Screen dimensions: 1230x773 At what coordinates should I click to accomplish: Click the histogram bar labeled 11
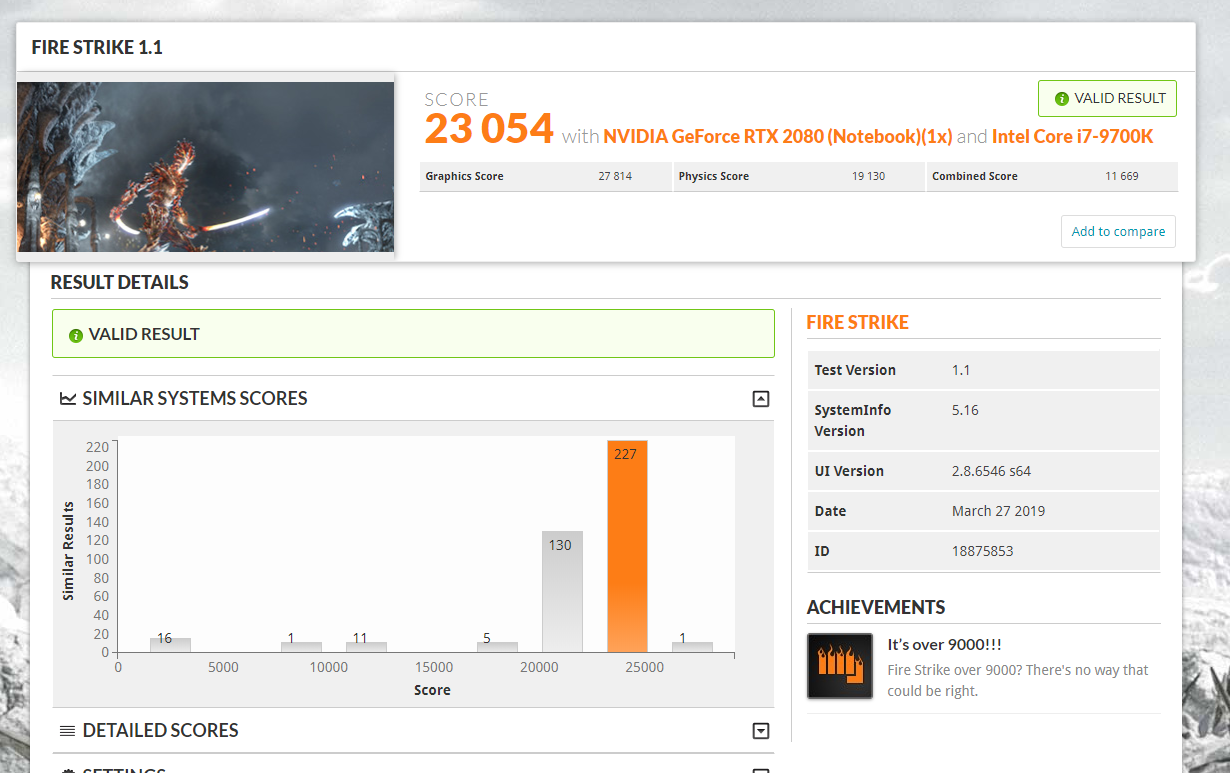coord(366,647)
